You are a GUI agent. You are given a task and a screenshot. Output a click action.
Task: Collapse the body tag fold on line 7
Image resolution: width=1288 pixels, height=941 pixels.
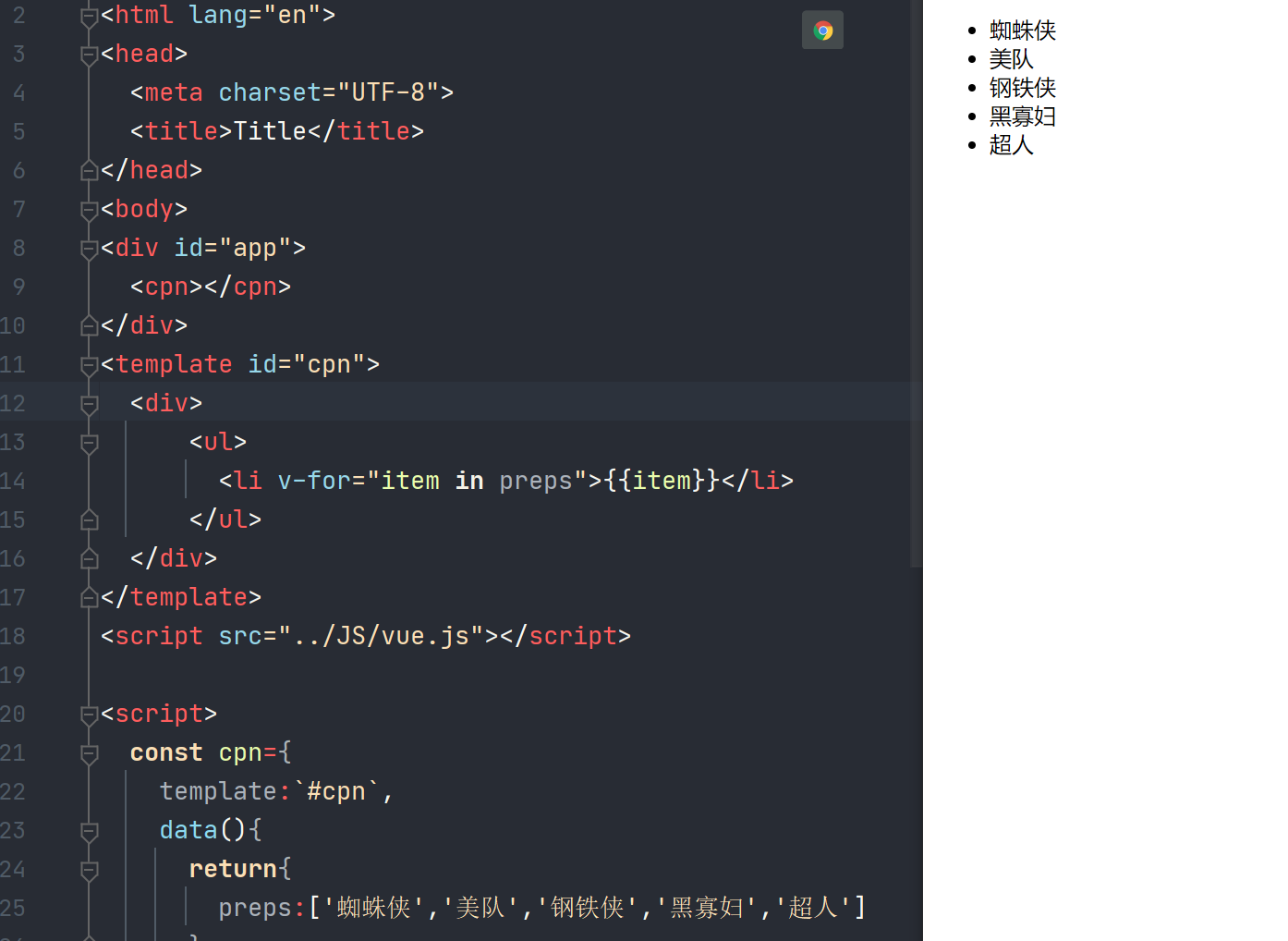point(90,211)
